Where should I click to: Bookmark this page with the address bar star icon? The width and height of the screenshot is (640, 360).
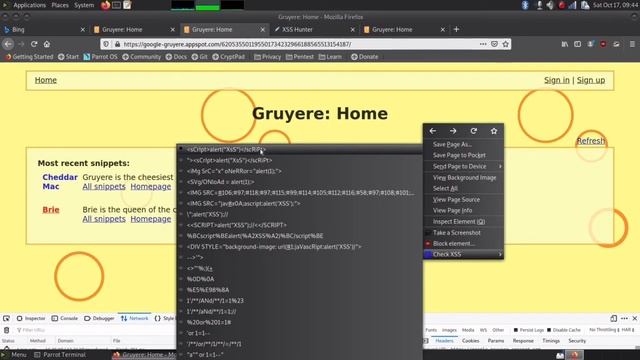[506, 44]
